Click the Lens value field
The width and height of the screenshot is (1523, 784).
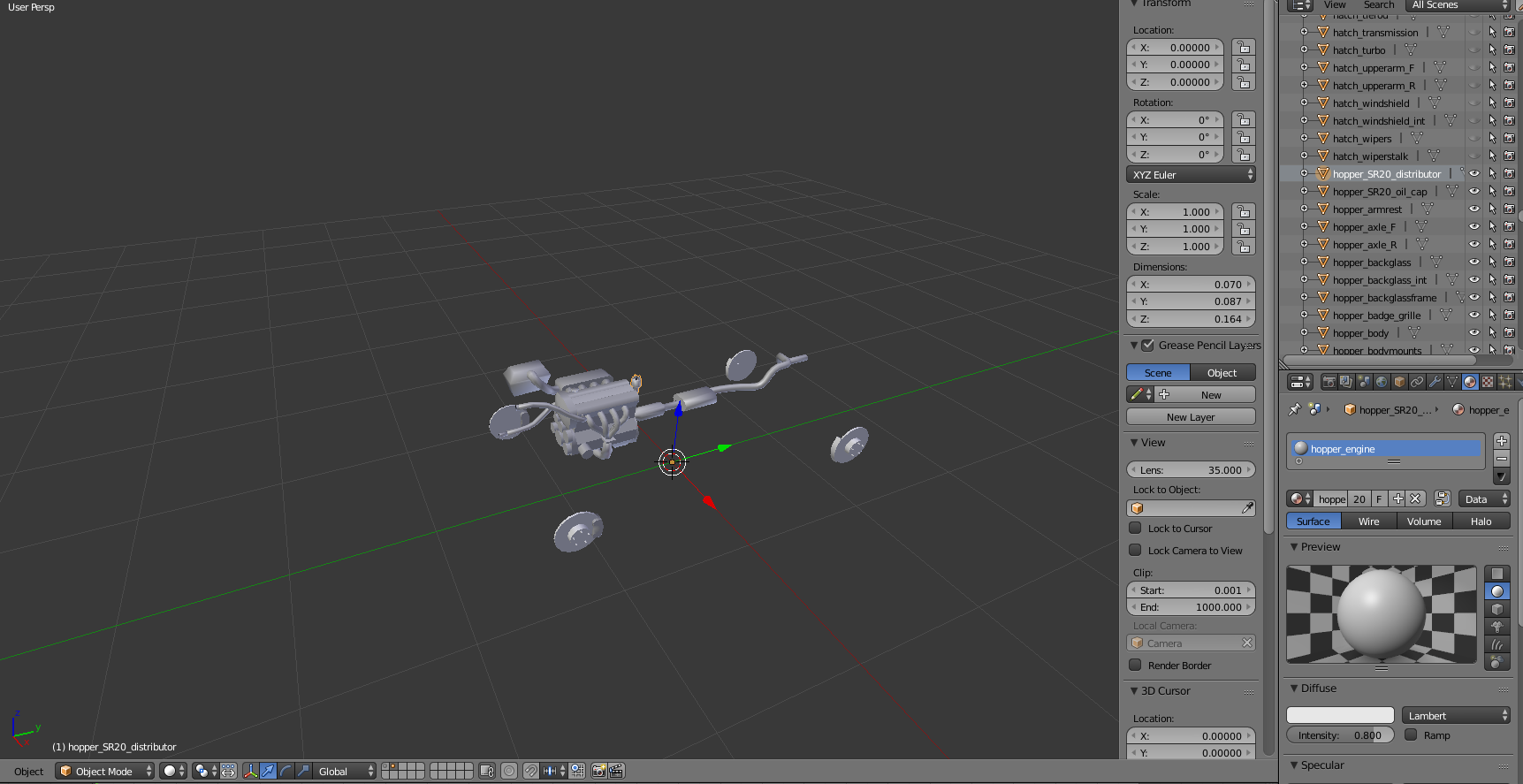(x=1191, y=470)
